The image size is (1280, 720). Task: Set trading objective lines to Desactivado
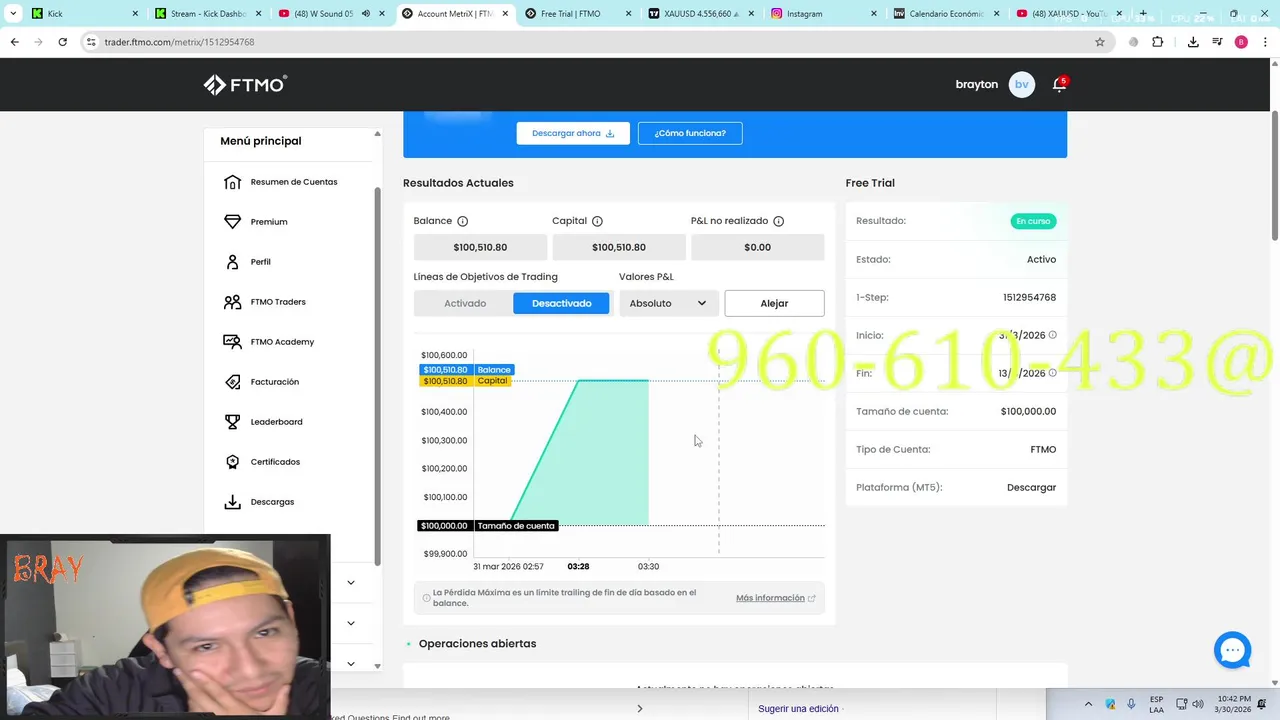561,303
